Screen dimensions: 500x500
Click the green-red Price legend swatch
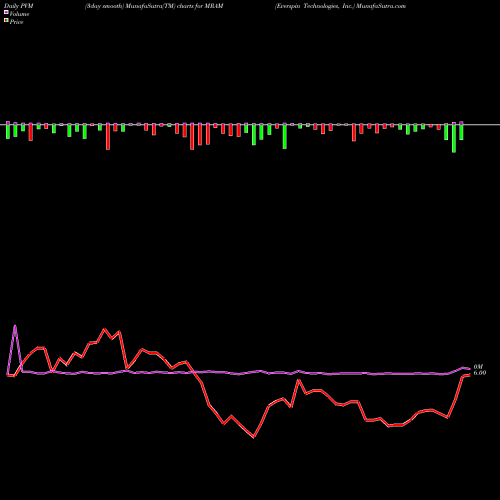click(x=6, y=21)
